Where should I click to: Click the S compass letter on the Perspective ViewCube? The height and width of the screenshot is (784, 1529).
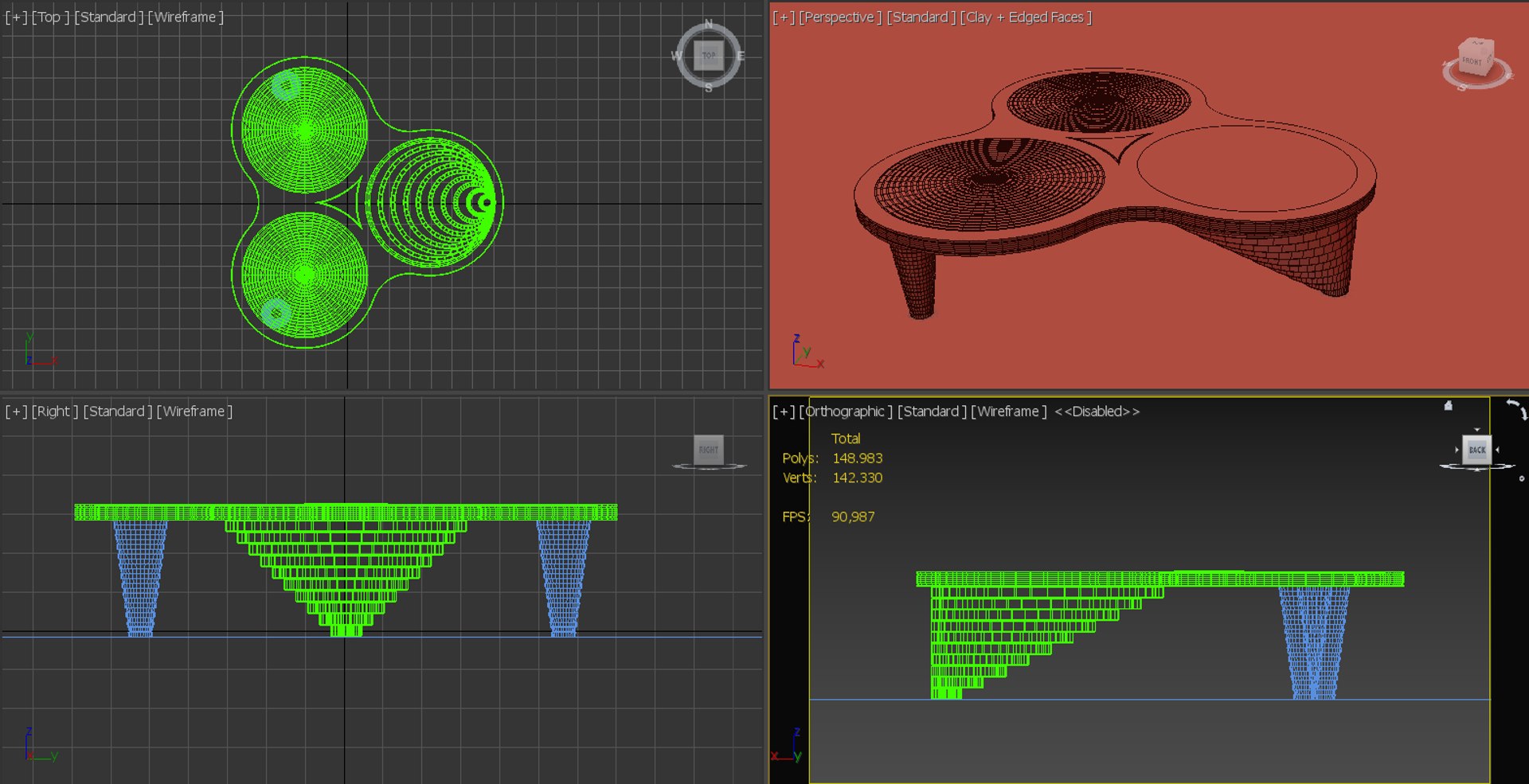pos(1462,87)
